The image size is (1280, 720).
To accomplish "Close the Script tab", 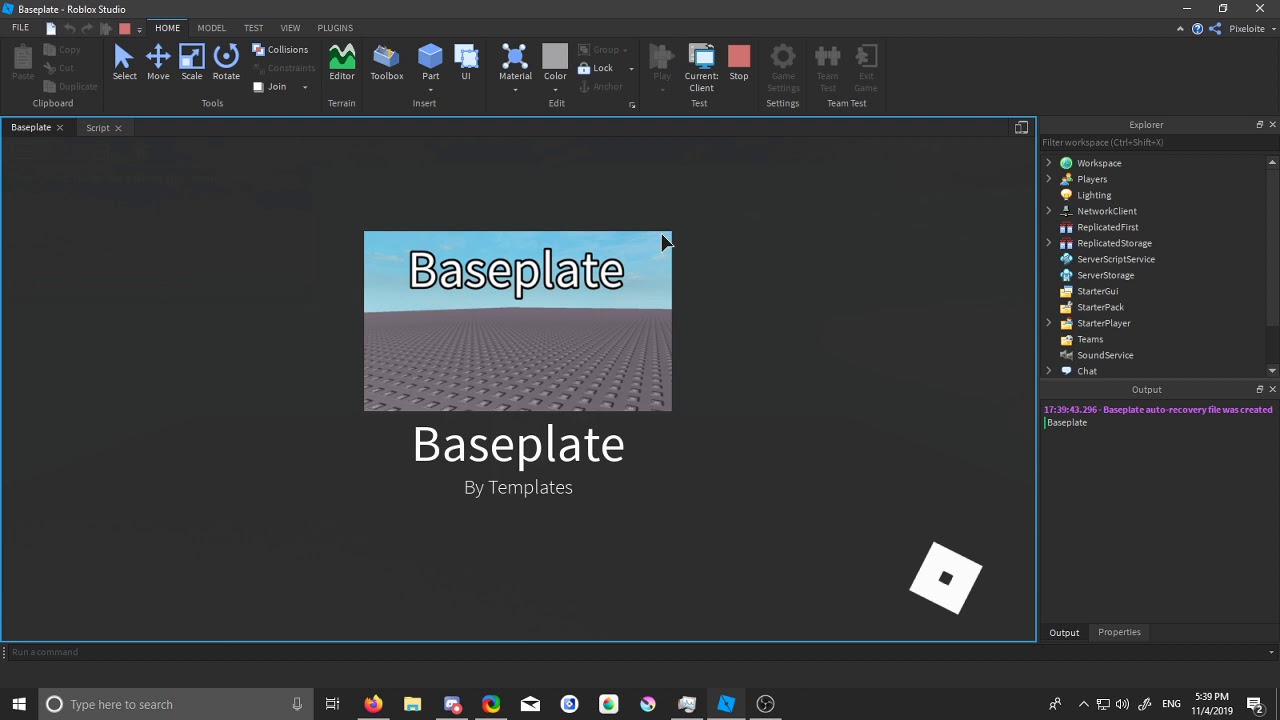I will coord(117,128).
